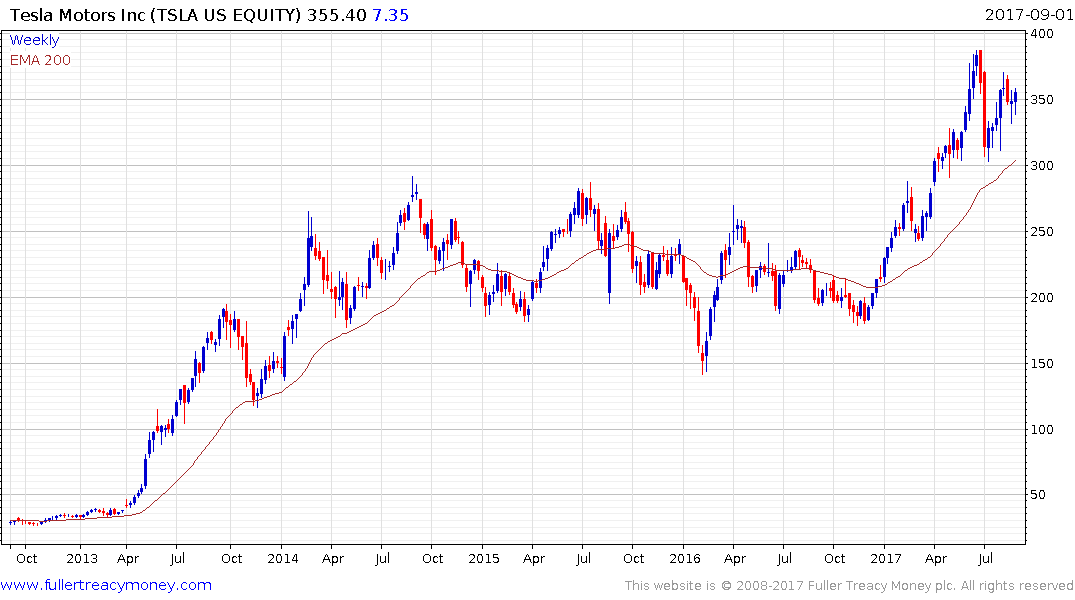Click the www.fullertreacymoney.com link

click(106, 585)
